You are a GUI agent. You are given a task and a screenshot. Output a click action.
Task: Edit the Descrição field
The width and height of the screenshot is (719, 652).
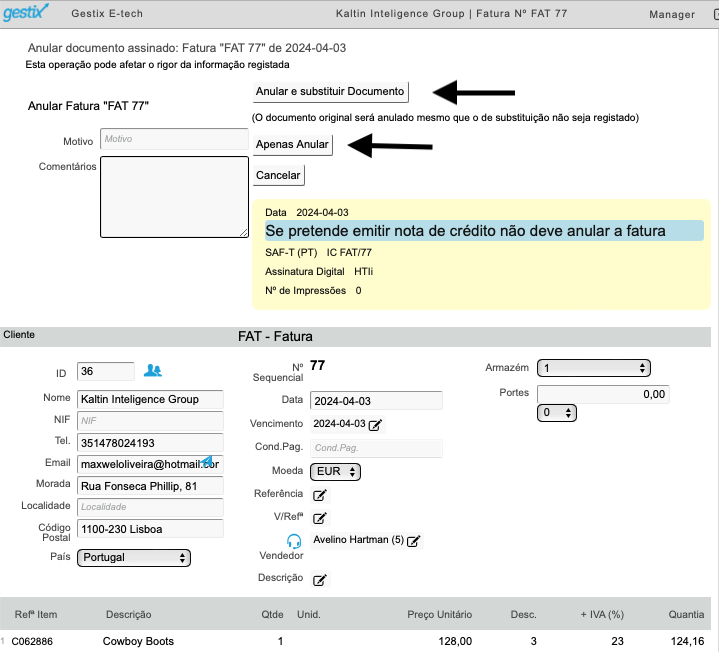click(320, 580)
